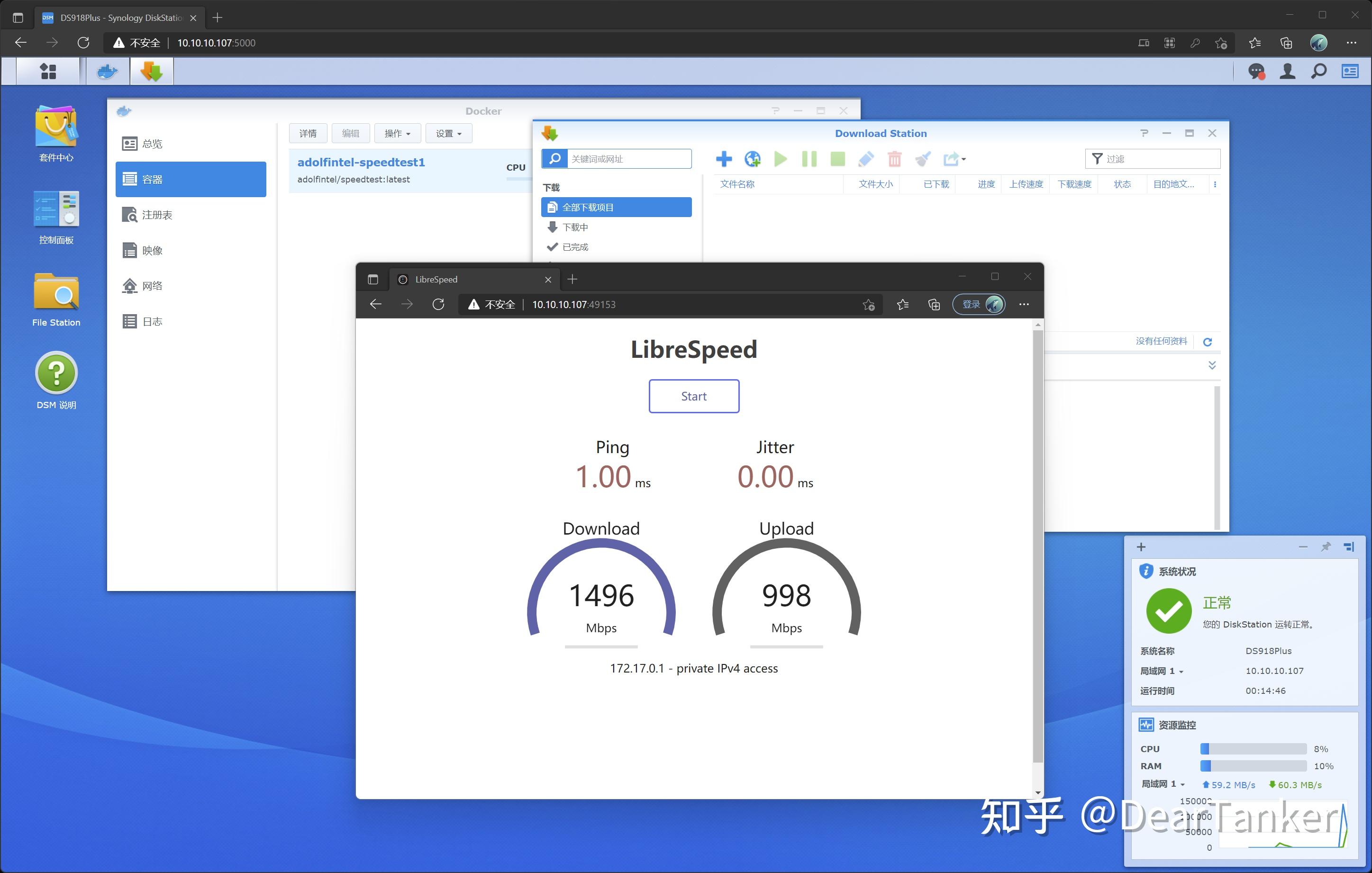The height and width of the screenshot is (873, 1372).
Task: Open Docker 容器 section
Action: click(x=191, y=180)
